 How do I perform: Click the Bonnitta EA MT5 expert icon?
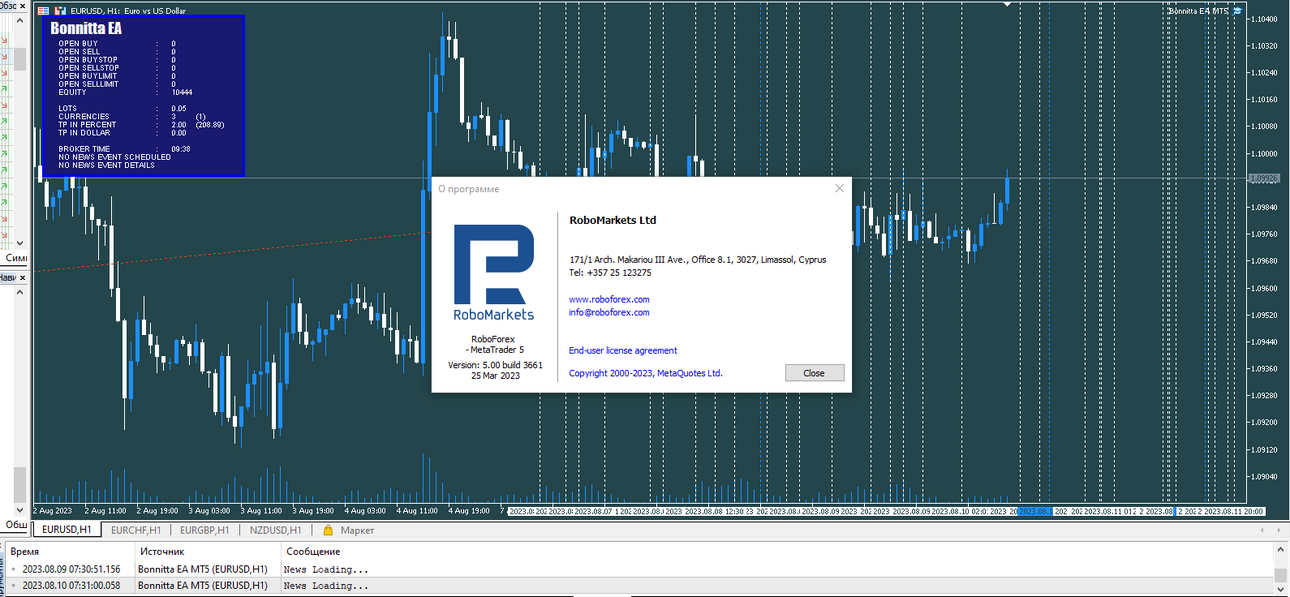(1237, 10)
